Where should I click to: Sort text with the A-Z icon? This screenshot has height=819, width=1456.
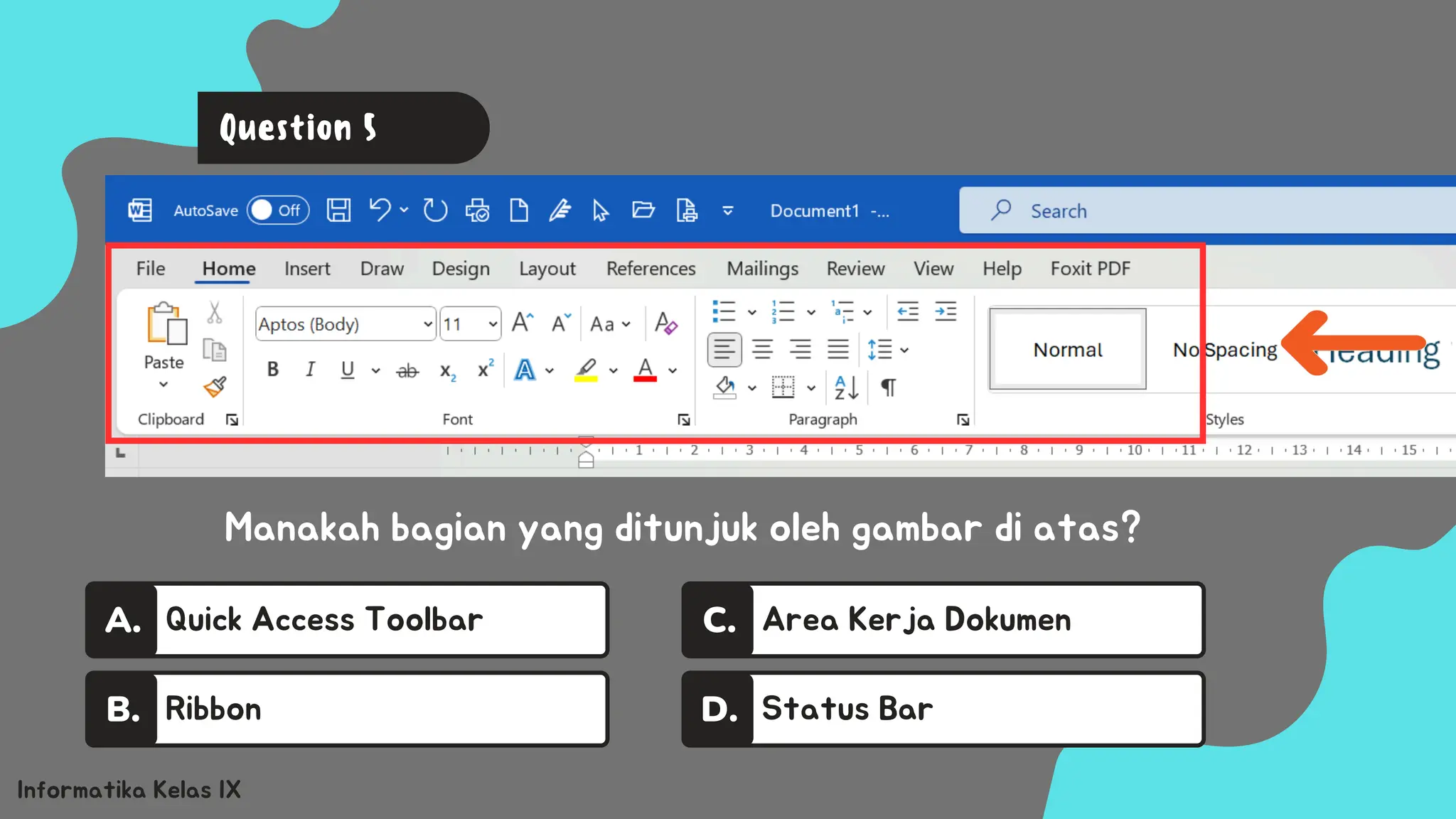(847, 387)
